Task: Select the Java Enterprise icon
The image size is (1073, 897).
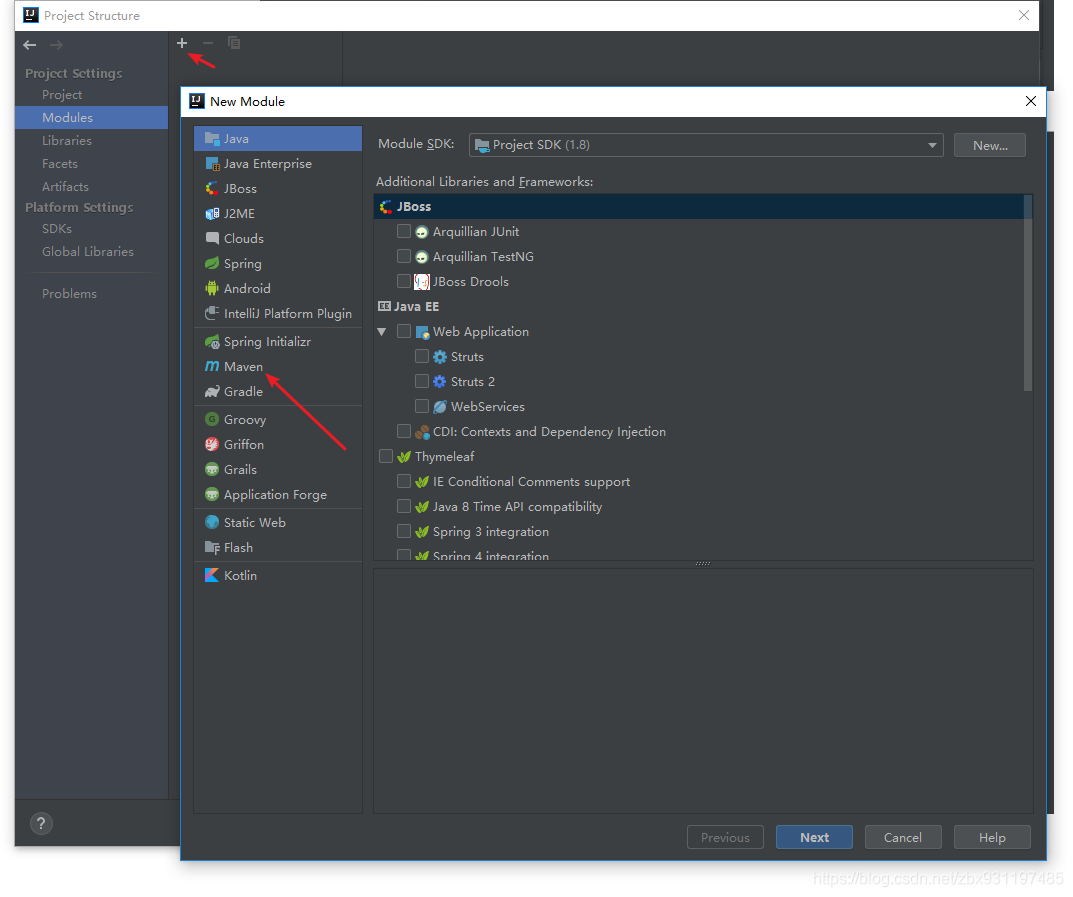Action: coord(212,164)
